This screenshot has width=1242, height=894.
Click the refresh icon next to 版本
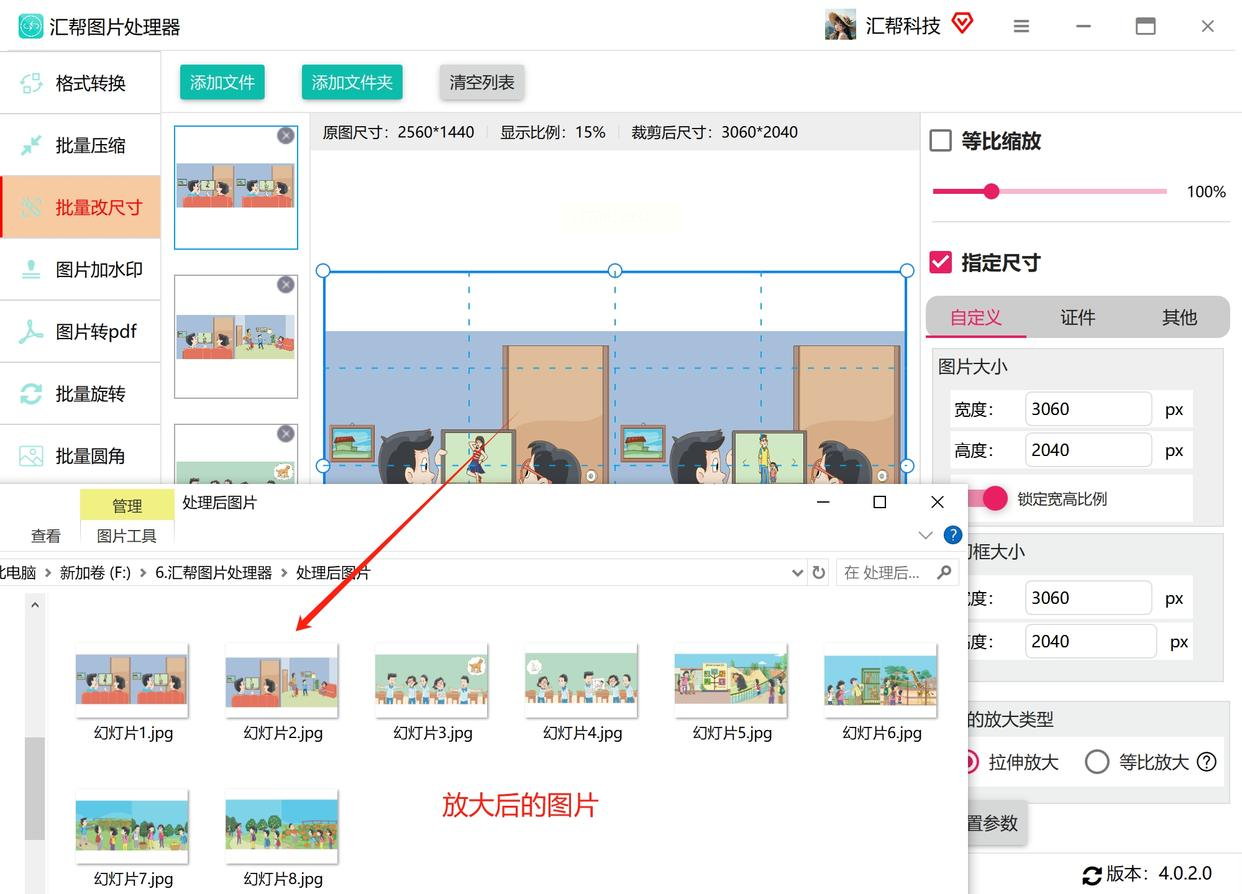point(1092,875)
